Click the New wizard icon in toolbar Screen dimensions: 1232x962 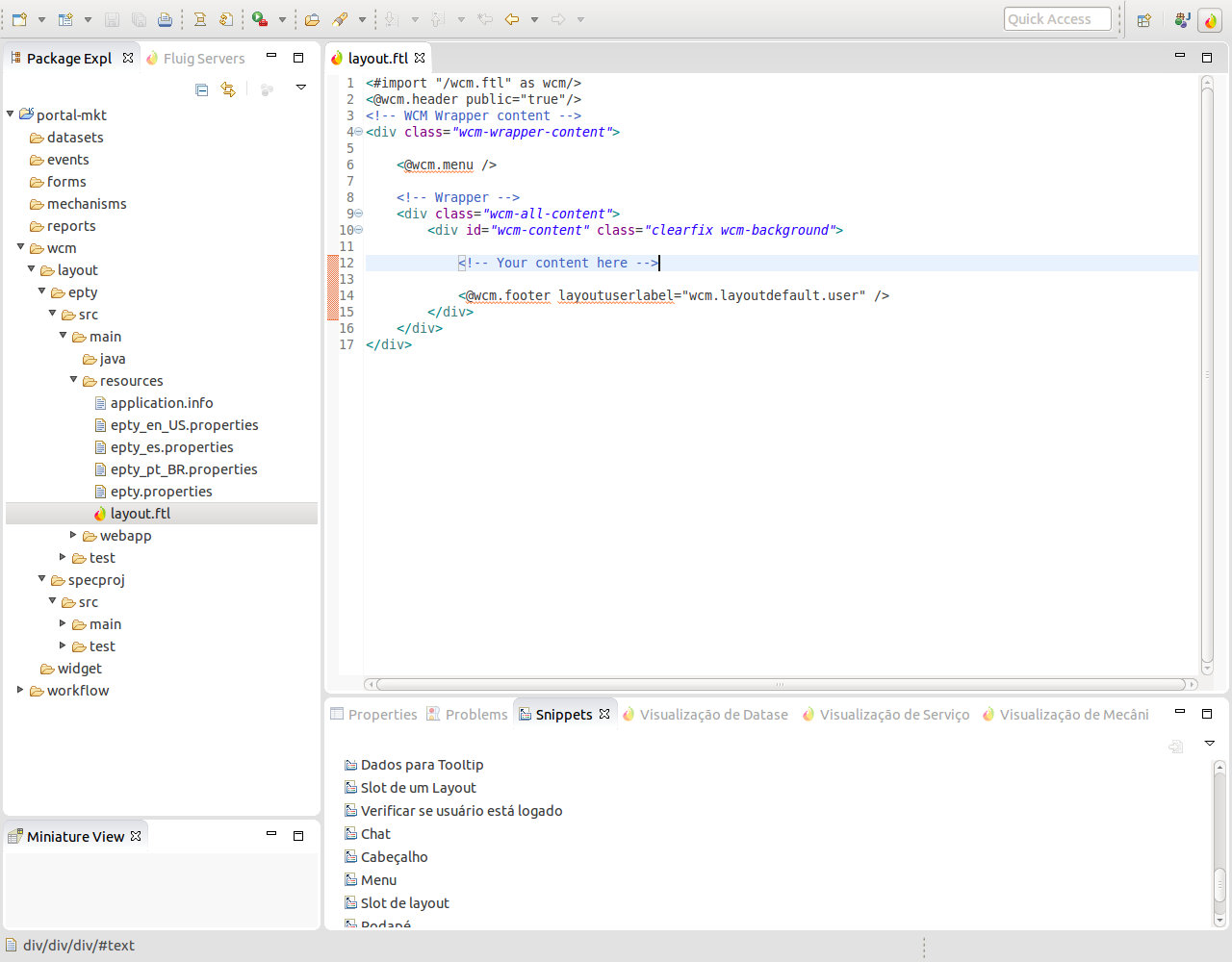(x=19, y=19)
